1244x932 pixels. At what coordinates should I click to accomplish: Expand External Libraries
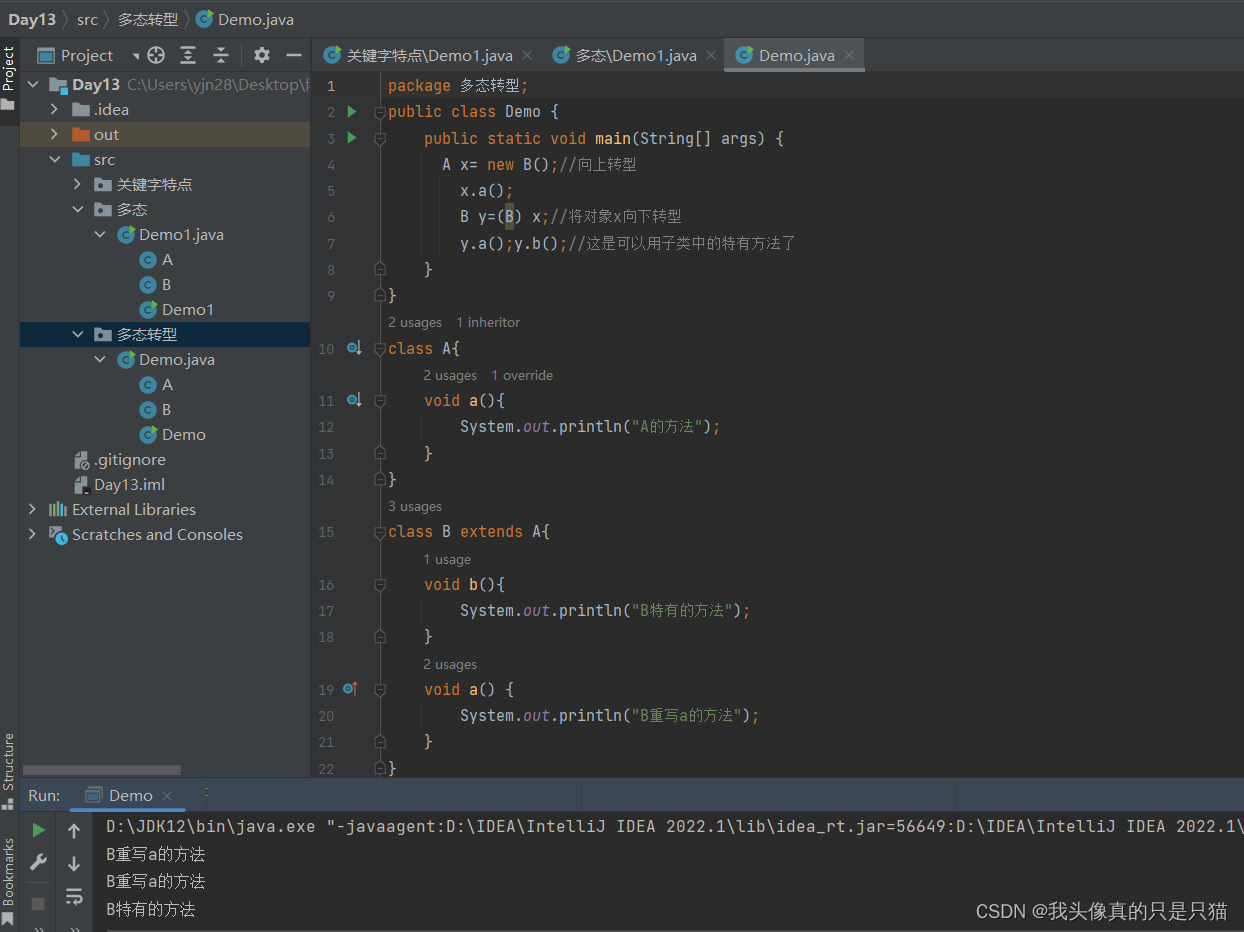click(32, 509)
